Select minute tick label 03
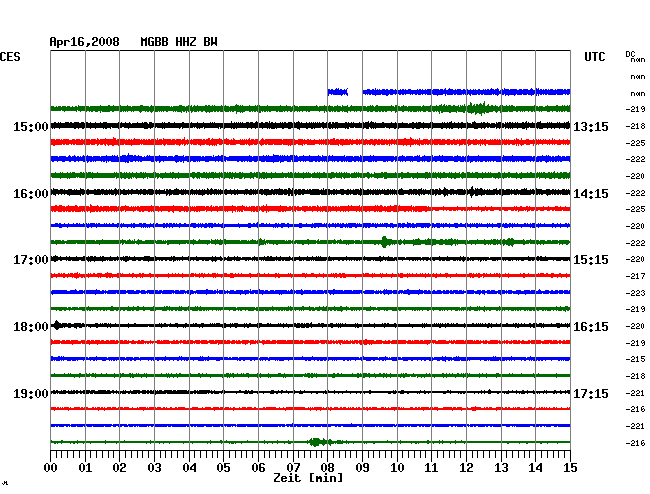650x494 pixels. (x=154, y=468)
